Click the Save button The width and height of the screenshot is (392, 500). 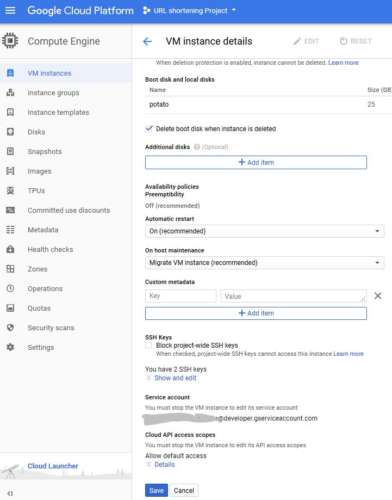(x=156, y=490)
